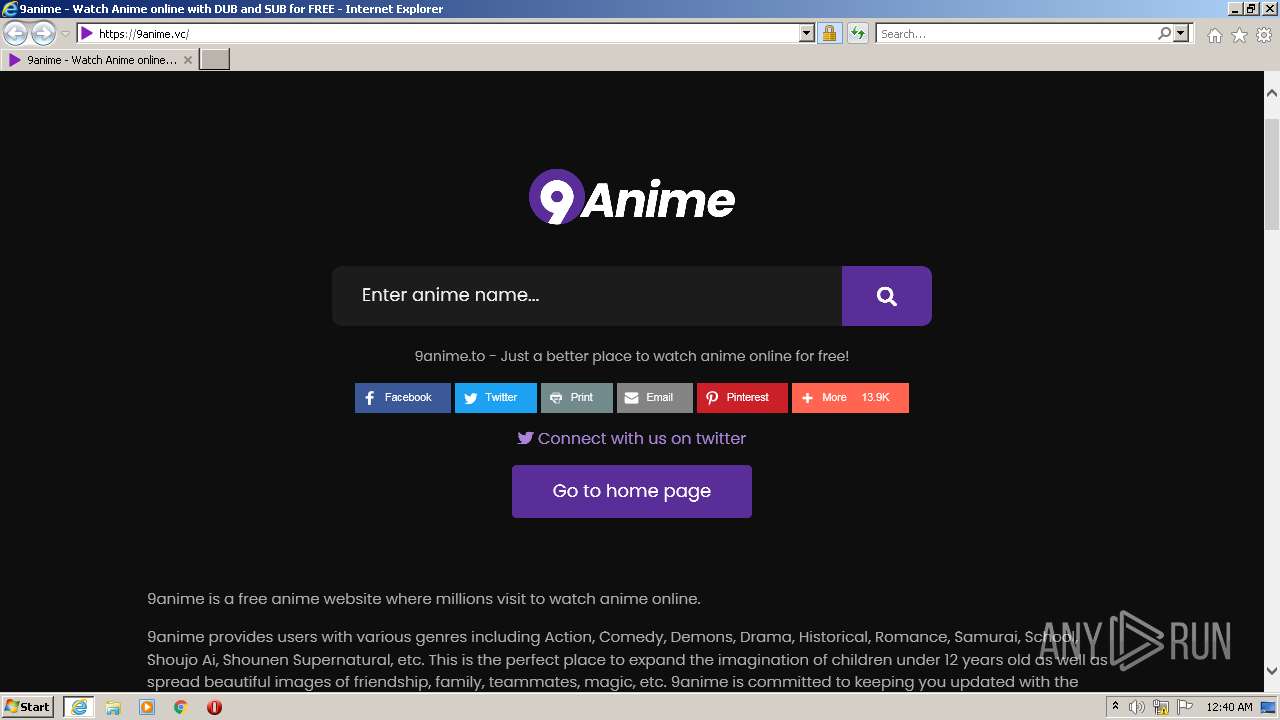Open the Favorites star icon
The width and height of the screenshot is (1280, 720).
tap(1239, 35)
